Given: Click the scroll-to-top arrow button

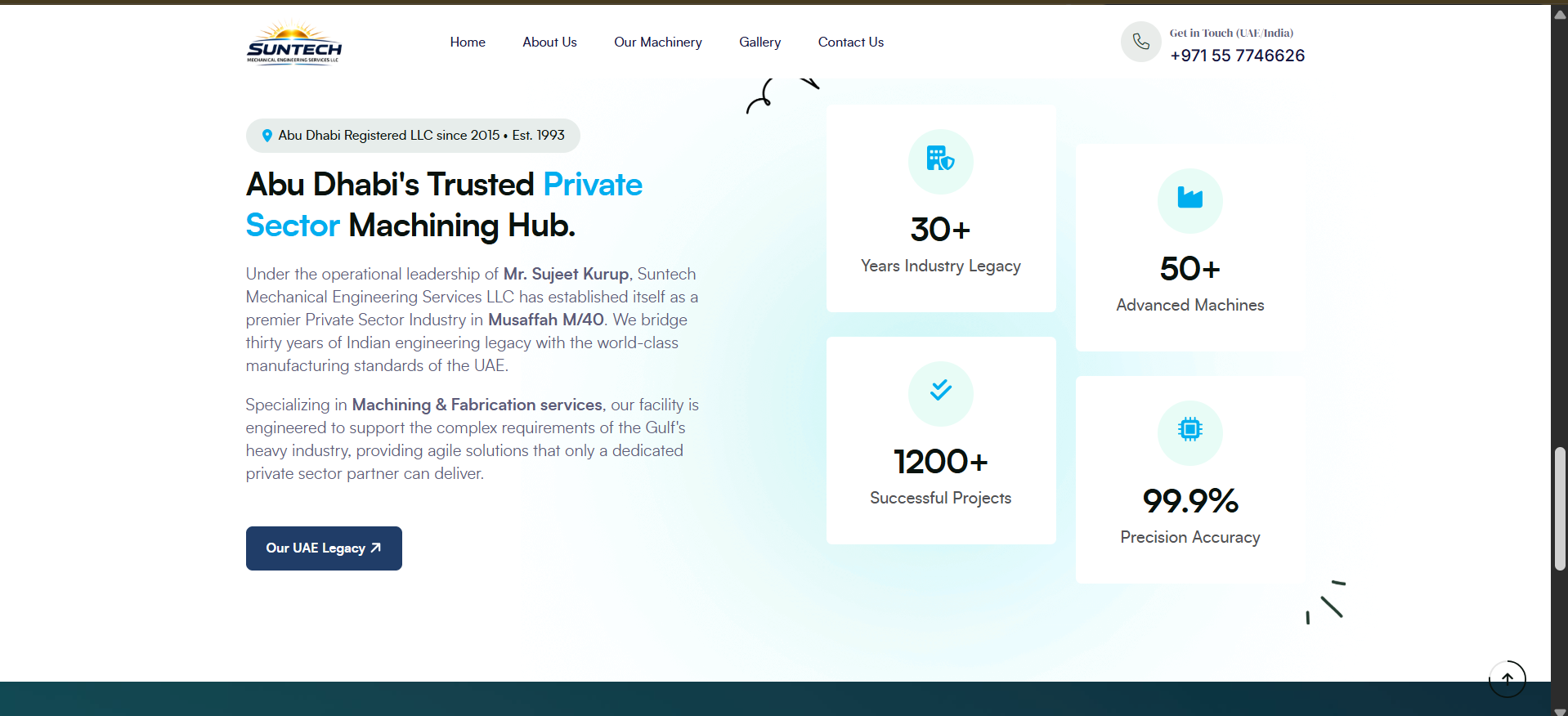Looking at the screenshot, I should (x=1508, y=678).
